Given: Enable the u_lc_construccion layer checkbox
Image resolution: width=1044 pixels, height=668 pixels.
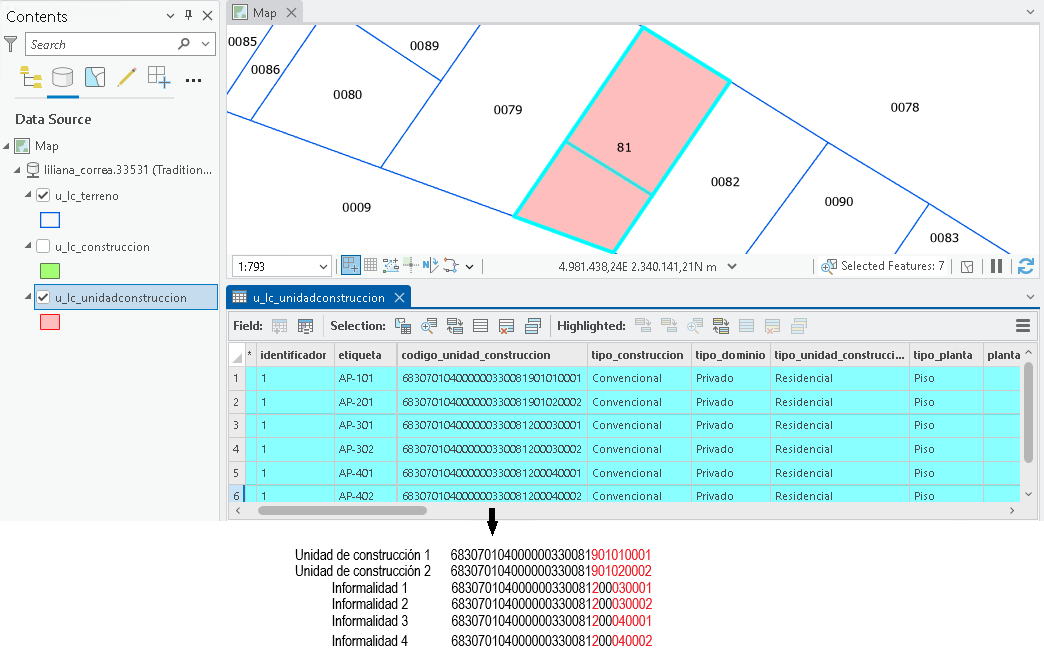Looking at the screenshot, I should point(43,246).
